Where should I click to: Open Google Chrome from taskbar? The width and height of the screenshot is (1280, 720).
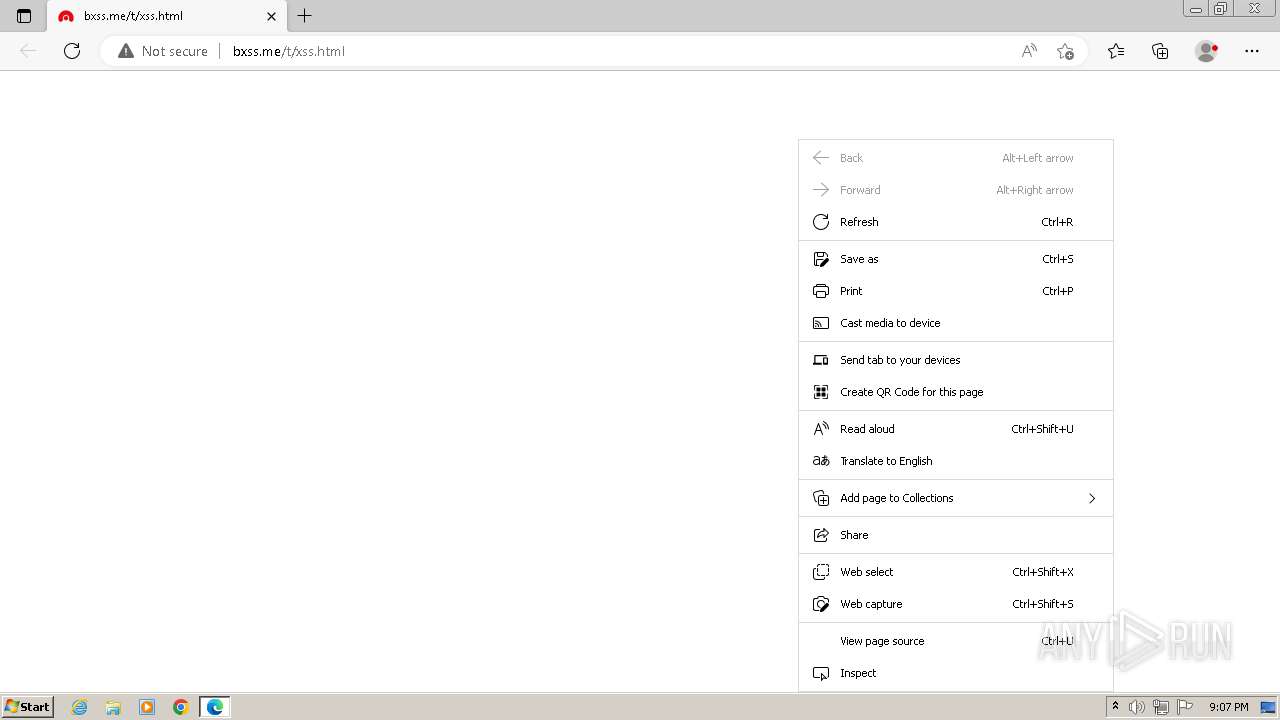tap(181, 707)
